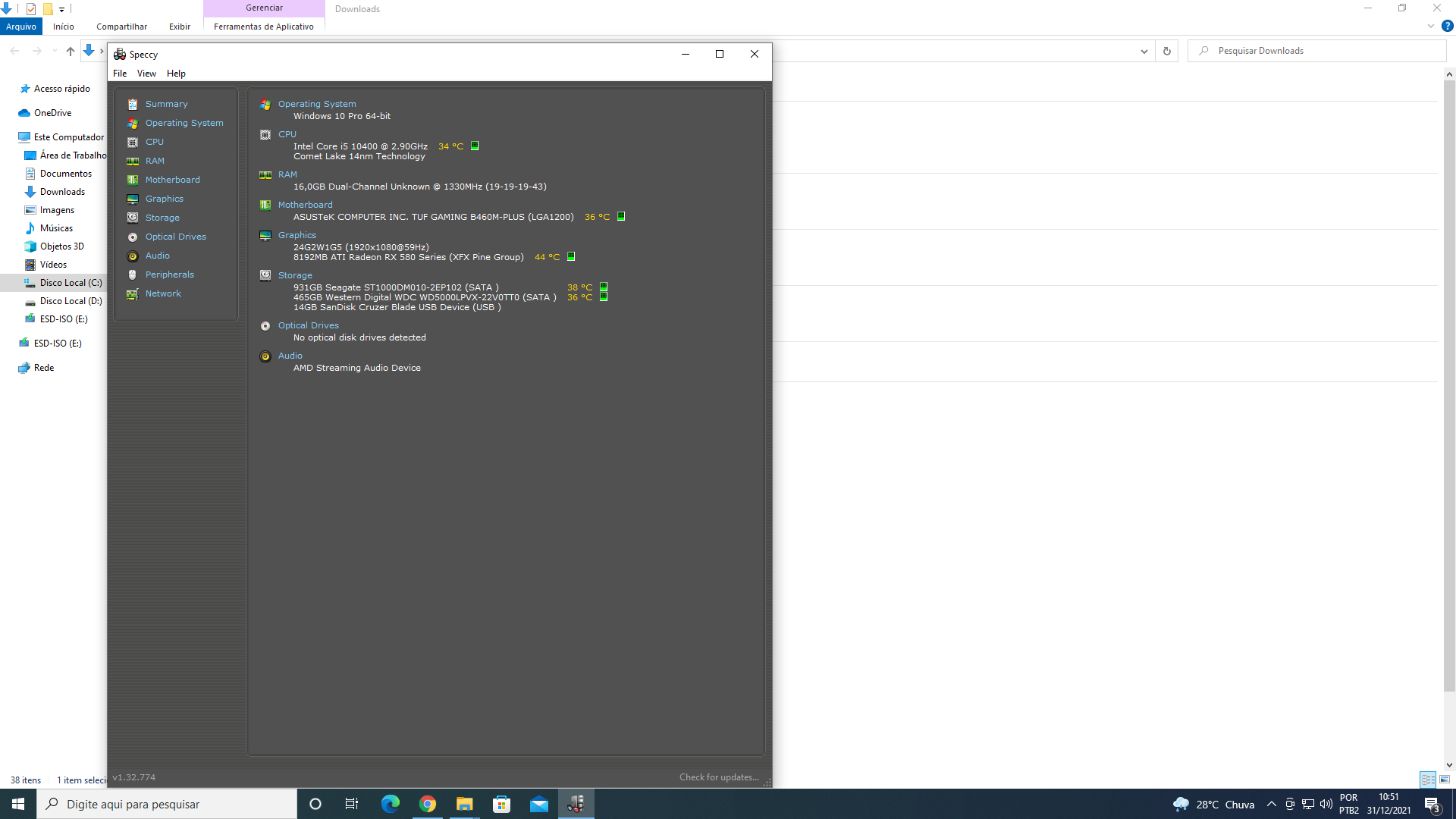Click the motherboard temperature indicator icon
The image size is (1456, 819).
pyautogui.click(x=621, y=216)
